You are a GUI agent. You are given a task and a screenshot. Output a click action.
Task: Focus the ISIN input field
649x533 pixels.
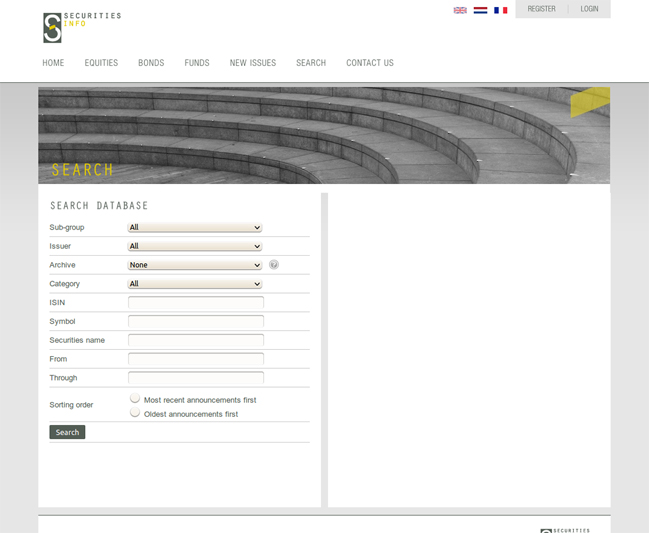pos(196,303)
